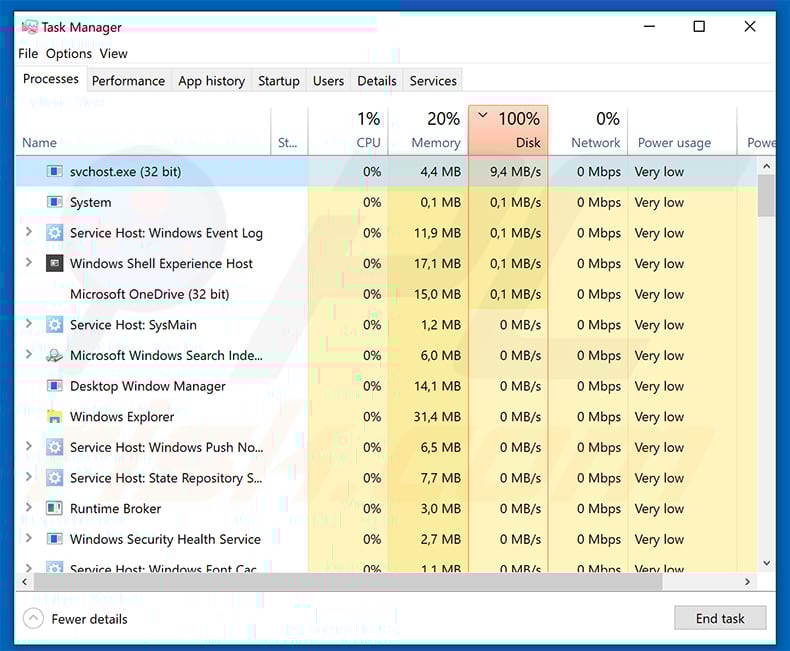
Task: Select the Microsoft OneDrive (32 bit) row
Action: [x=386, y=294]
